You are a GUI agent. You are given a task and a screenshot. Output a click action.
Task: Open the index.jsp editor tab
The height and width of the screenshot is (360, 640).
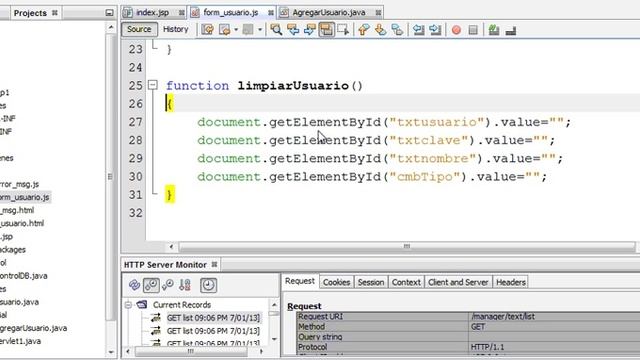click(152, 13)
